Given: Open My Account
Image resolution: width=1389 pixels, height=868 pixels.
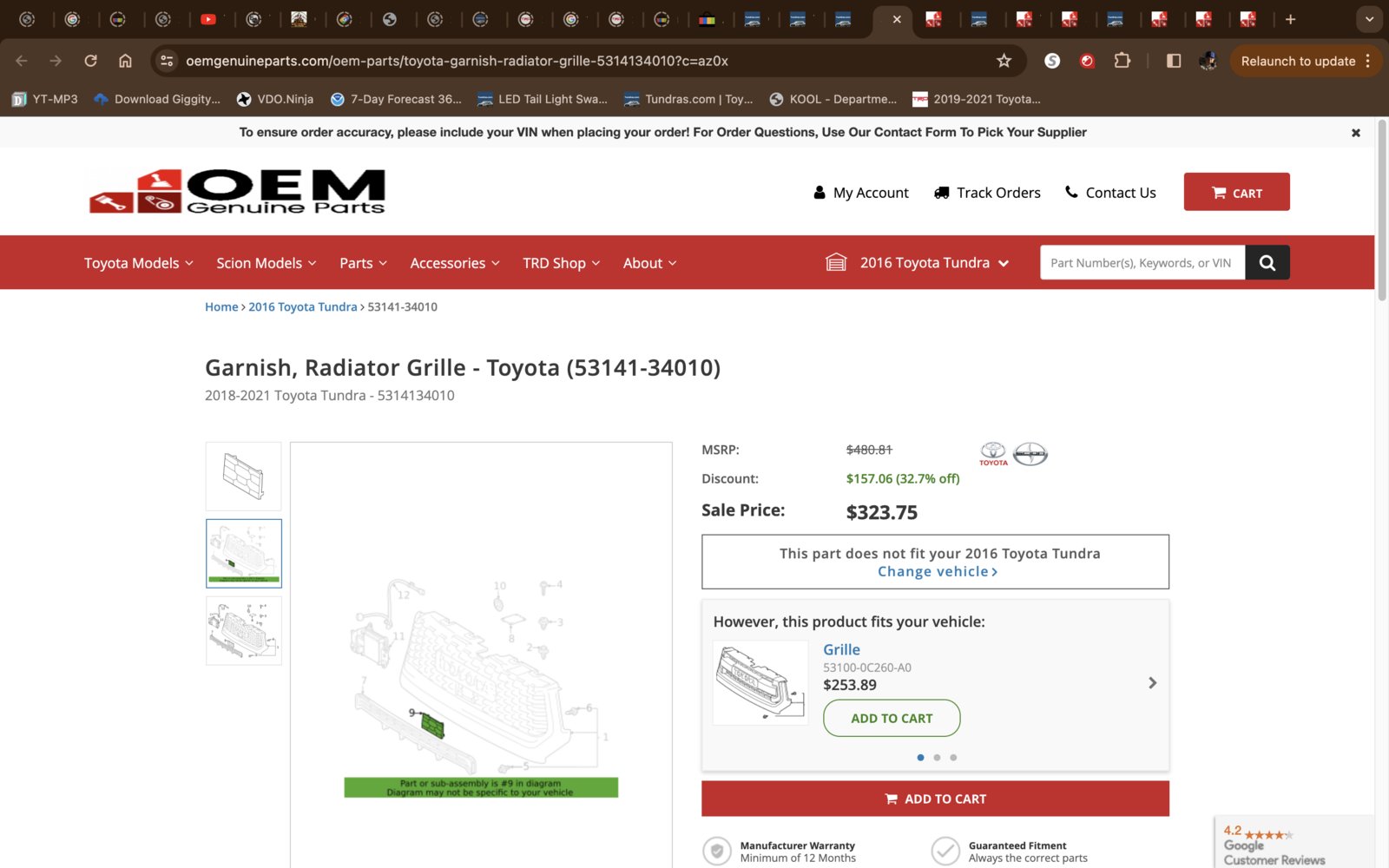Looking at the screenshot, I should point(860,193).
